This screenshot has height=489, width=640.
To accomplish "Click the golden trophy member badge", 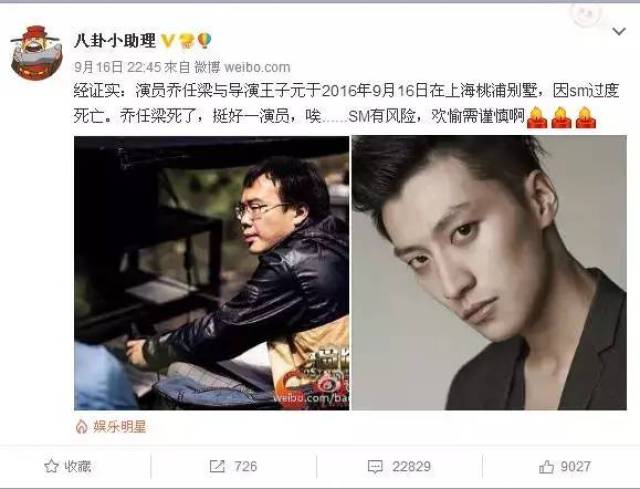I will (x=186, y=40).
